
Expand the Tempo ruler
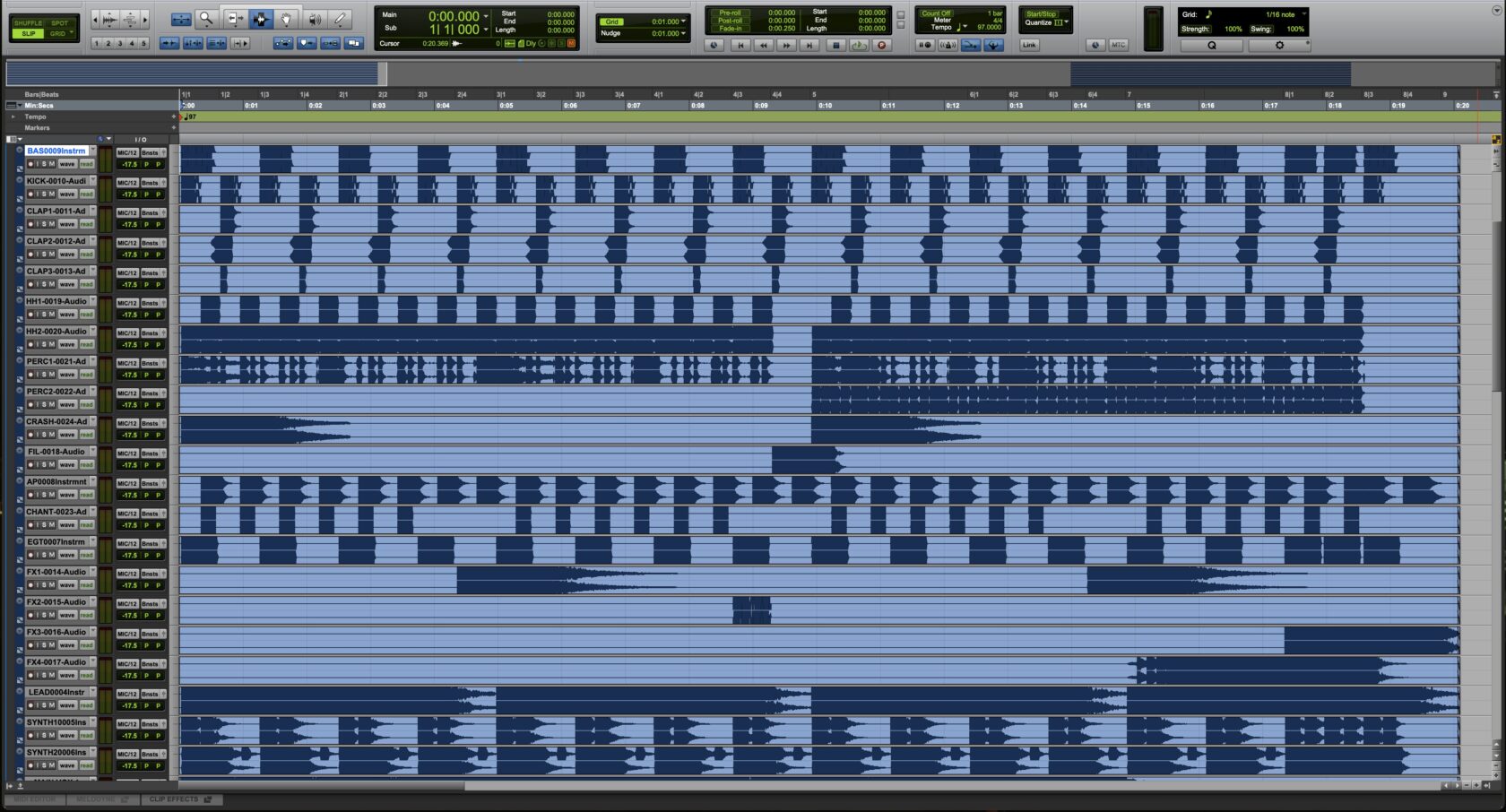pyautogui.click(x=13, y=117)
